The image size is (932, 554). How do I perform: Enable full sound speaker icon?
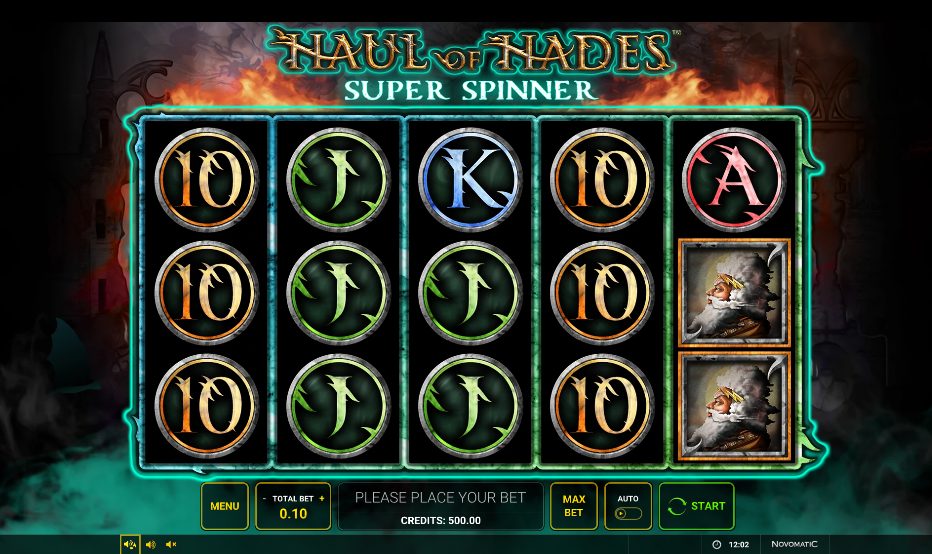tap(150, 544)
